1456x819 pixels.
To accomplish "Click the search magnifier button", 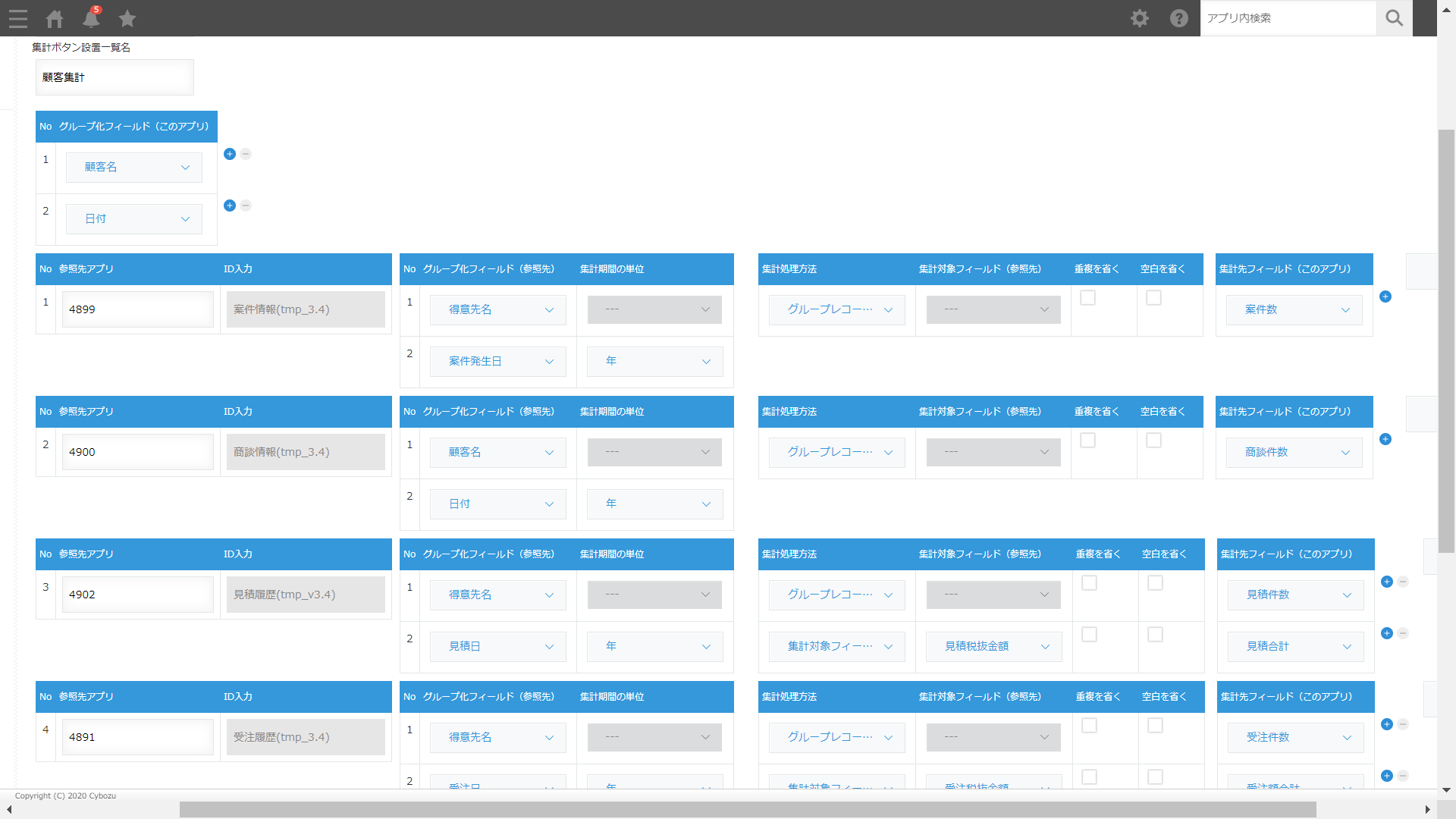I will (x=1394, y=18).
